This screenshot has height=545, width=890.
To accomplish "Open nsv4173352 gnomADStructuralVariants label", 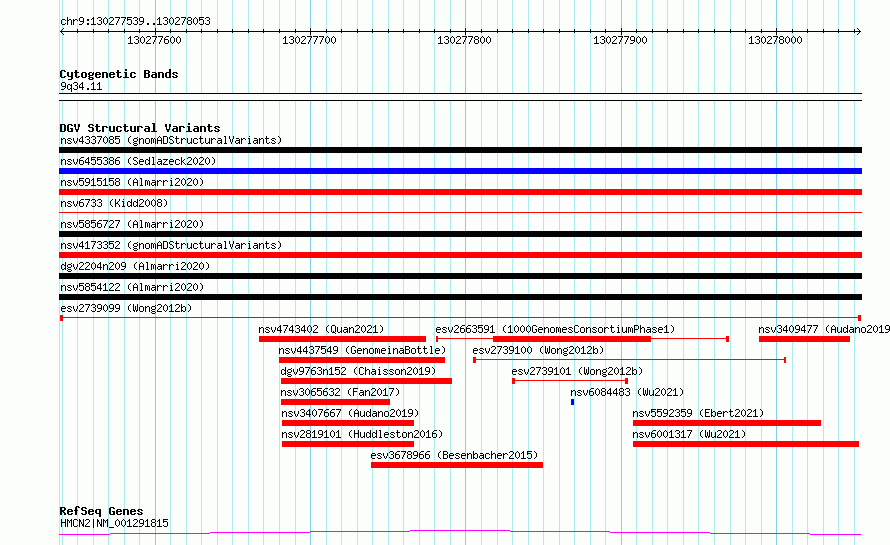I will (171, 245).
